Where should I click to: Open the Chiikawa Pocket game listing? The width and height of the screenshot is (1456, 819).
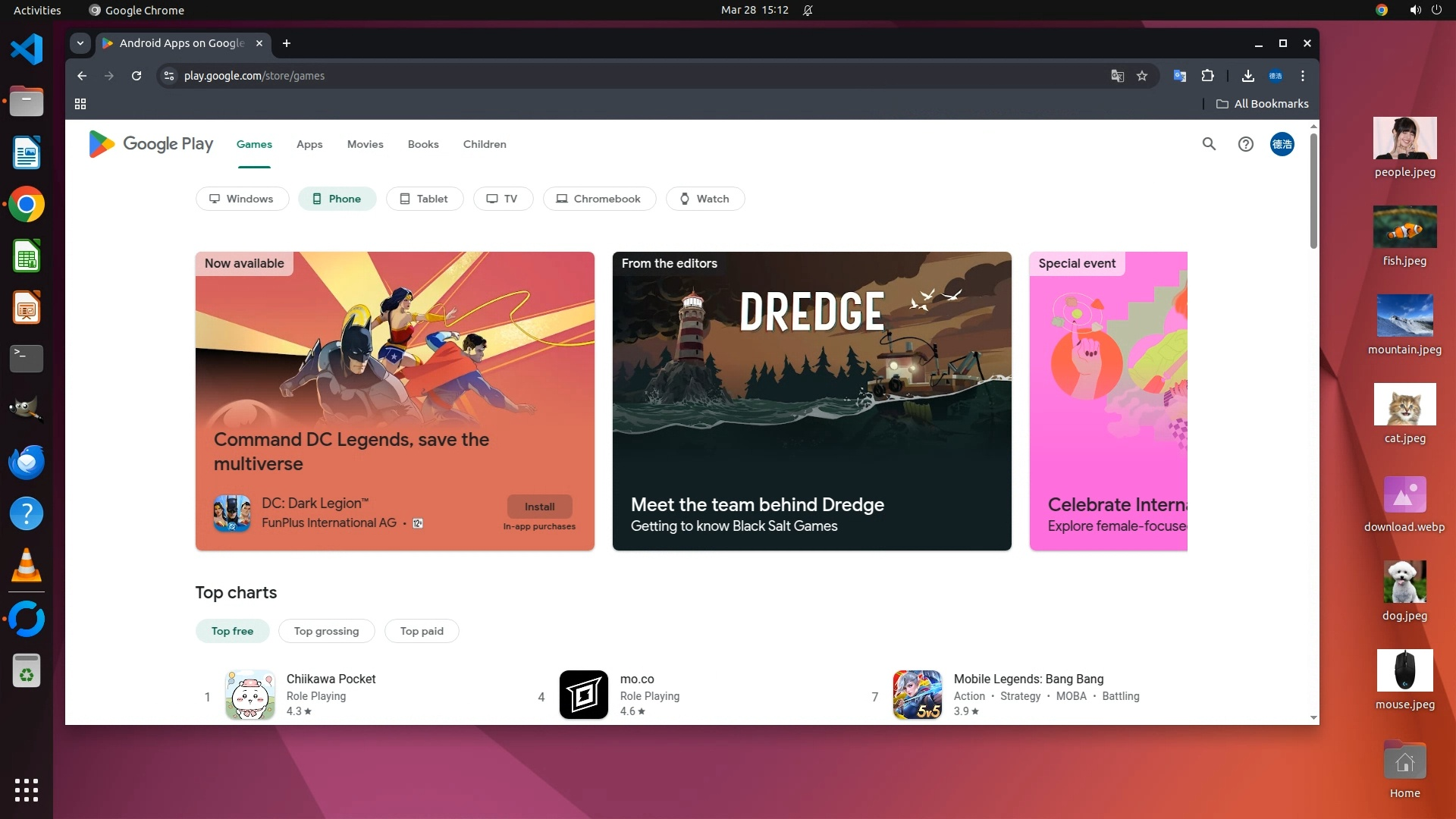point(331,679)
